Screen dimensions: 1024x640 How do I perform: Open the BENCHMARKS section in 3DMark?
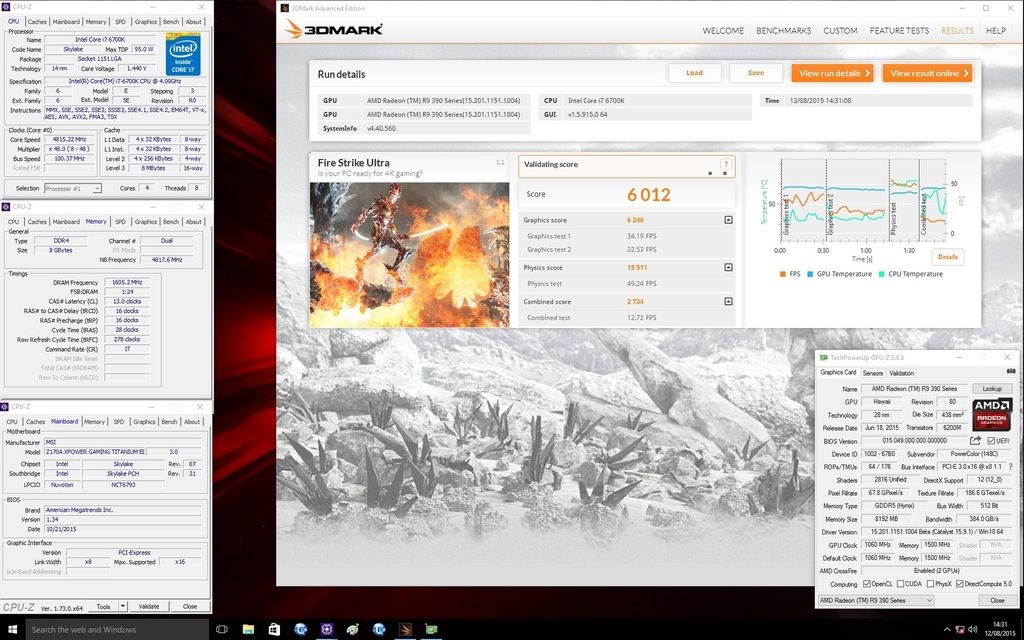[784, 31]
